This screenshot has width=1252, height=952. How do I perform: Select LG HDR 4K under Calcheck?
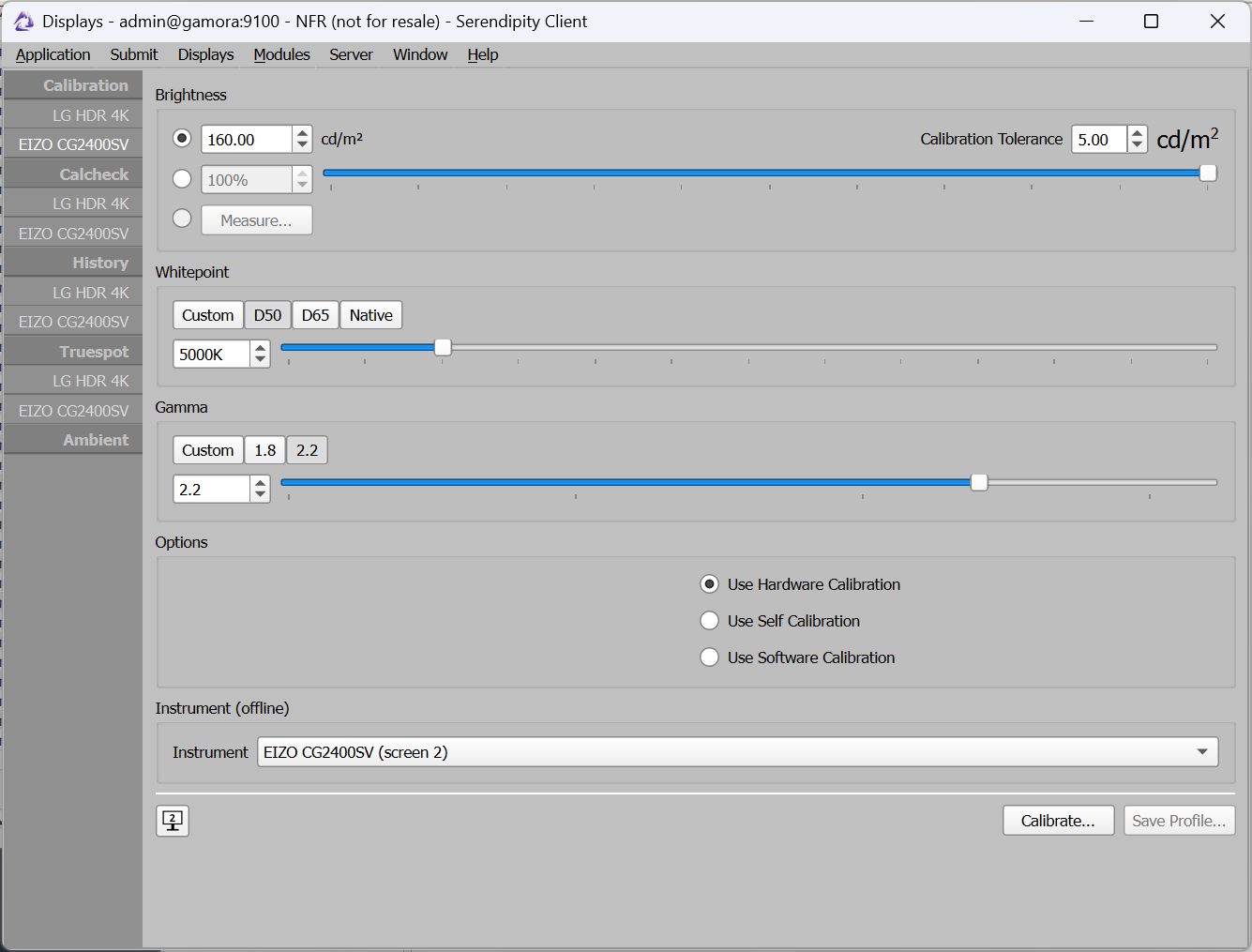click(x=90, y=204)
